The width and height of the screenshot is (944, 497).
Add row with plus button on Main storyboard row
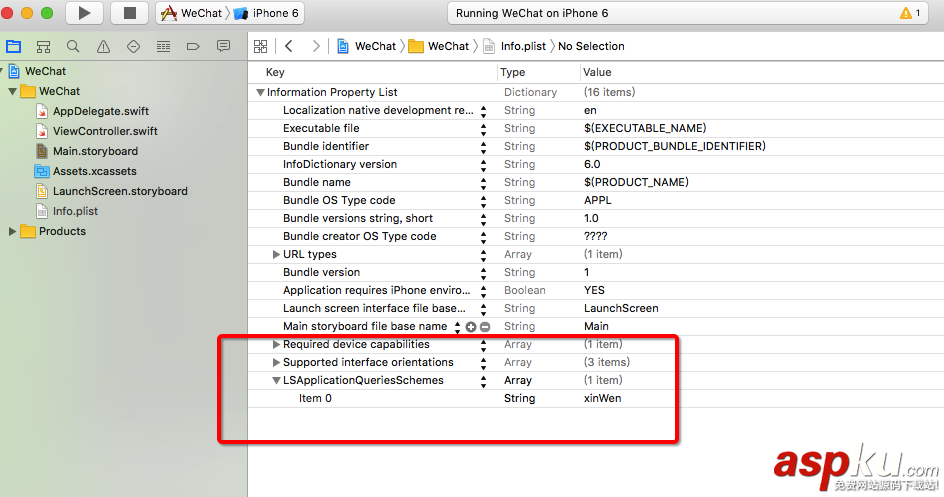pyautogui.click(x=471, y=327)
